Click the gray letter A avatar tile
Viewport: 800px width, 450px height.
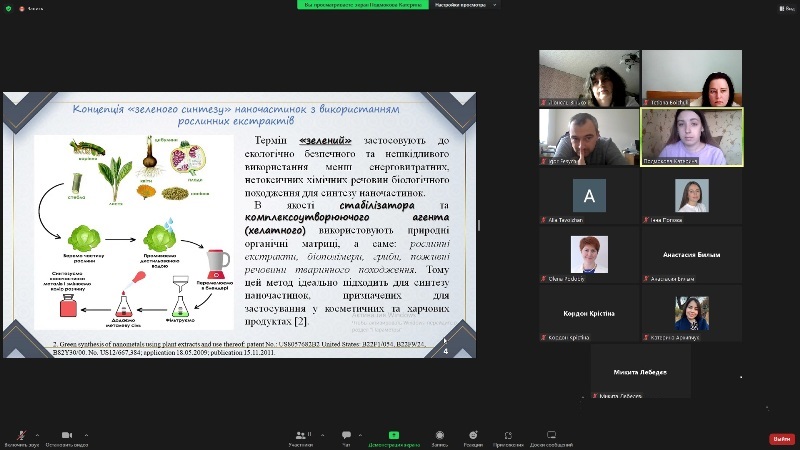tap(589, 195)
